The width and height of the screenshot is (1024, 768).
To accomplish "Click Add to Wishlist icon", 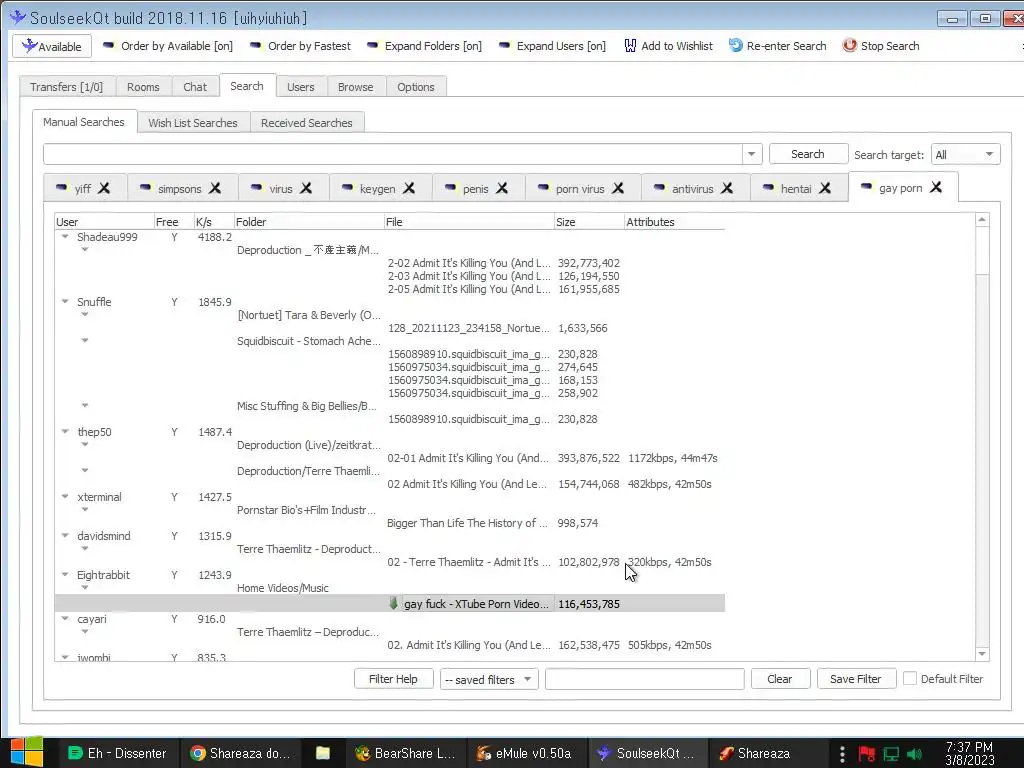I will coord(630,46).
